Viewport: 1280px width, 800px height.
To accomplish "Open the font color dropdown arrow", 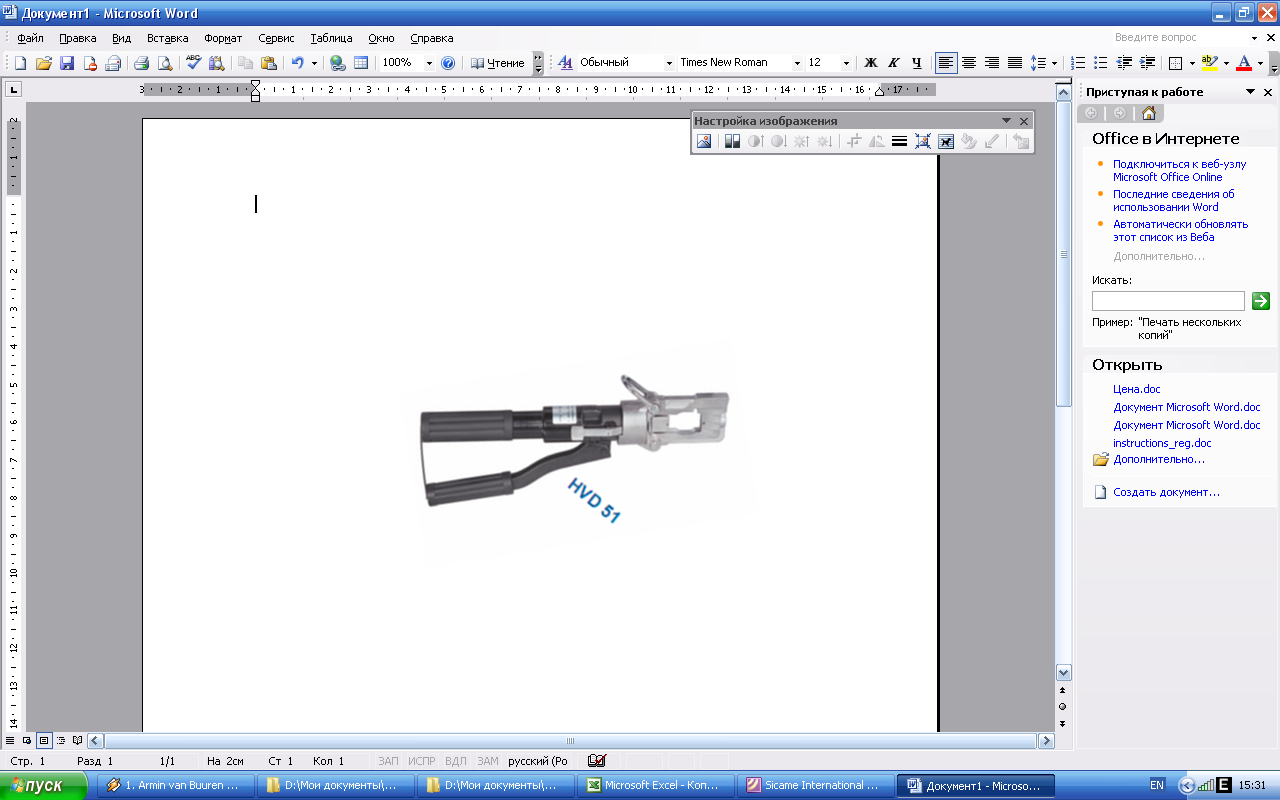I will point(1260,63).
